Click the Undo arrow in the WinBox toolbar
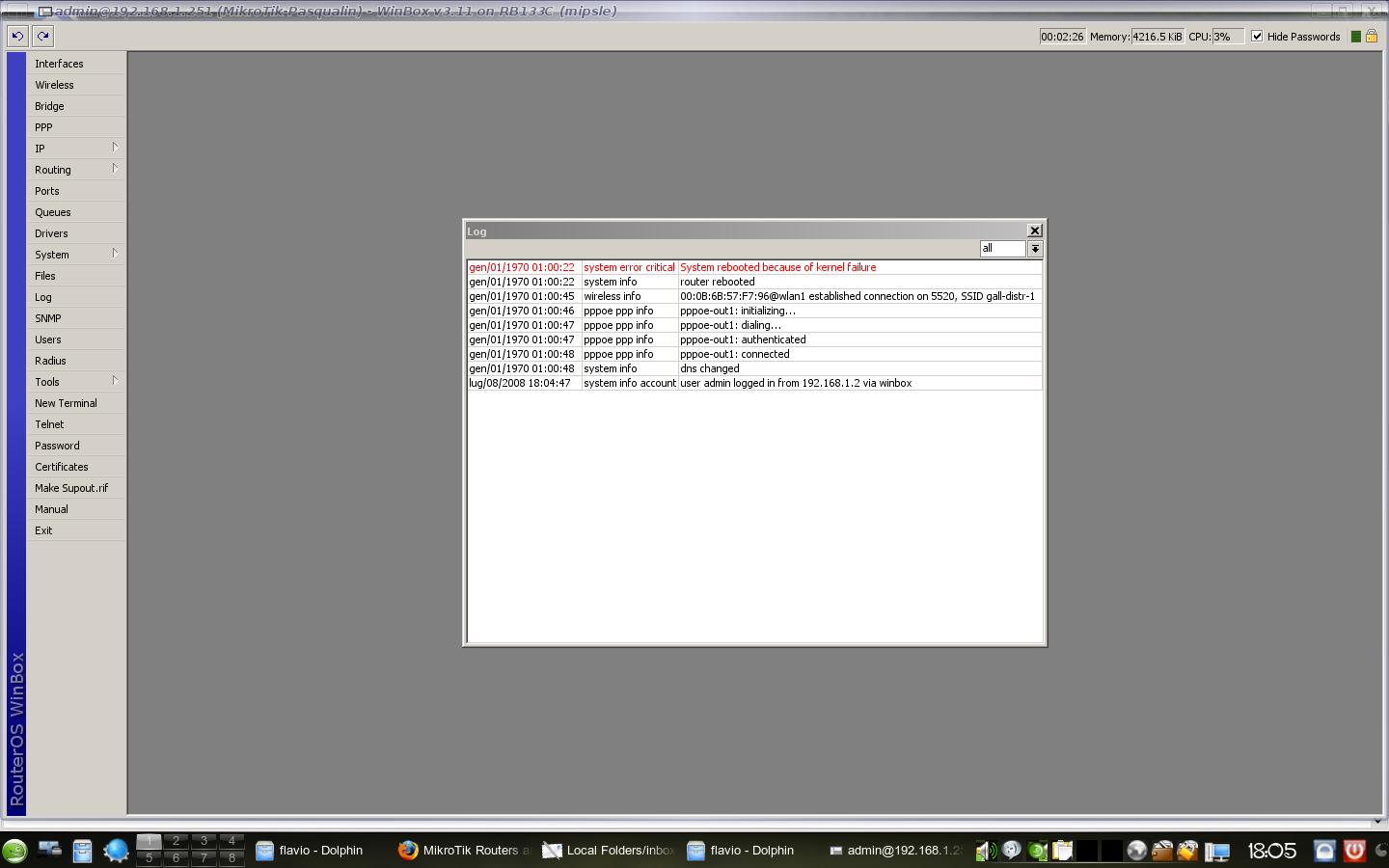Screen dimensions: 1389x868 (x=16, y=36)
